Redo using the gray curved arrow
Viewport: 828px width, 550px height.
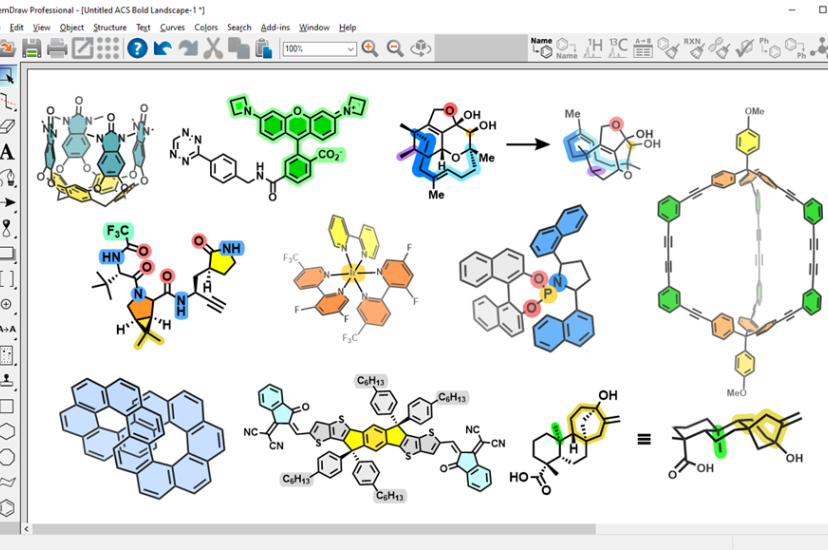tap(188, 49)
